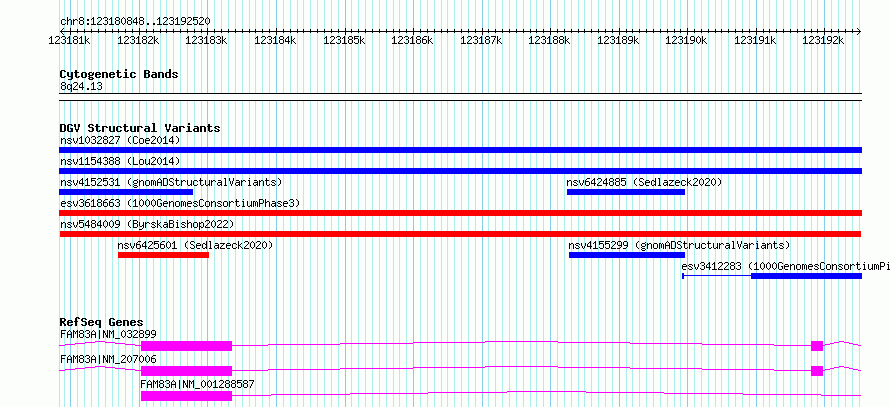This screenshot has width=890, height=407.
Task: Click the 123192k ruler label
Action: click(823, 40)
